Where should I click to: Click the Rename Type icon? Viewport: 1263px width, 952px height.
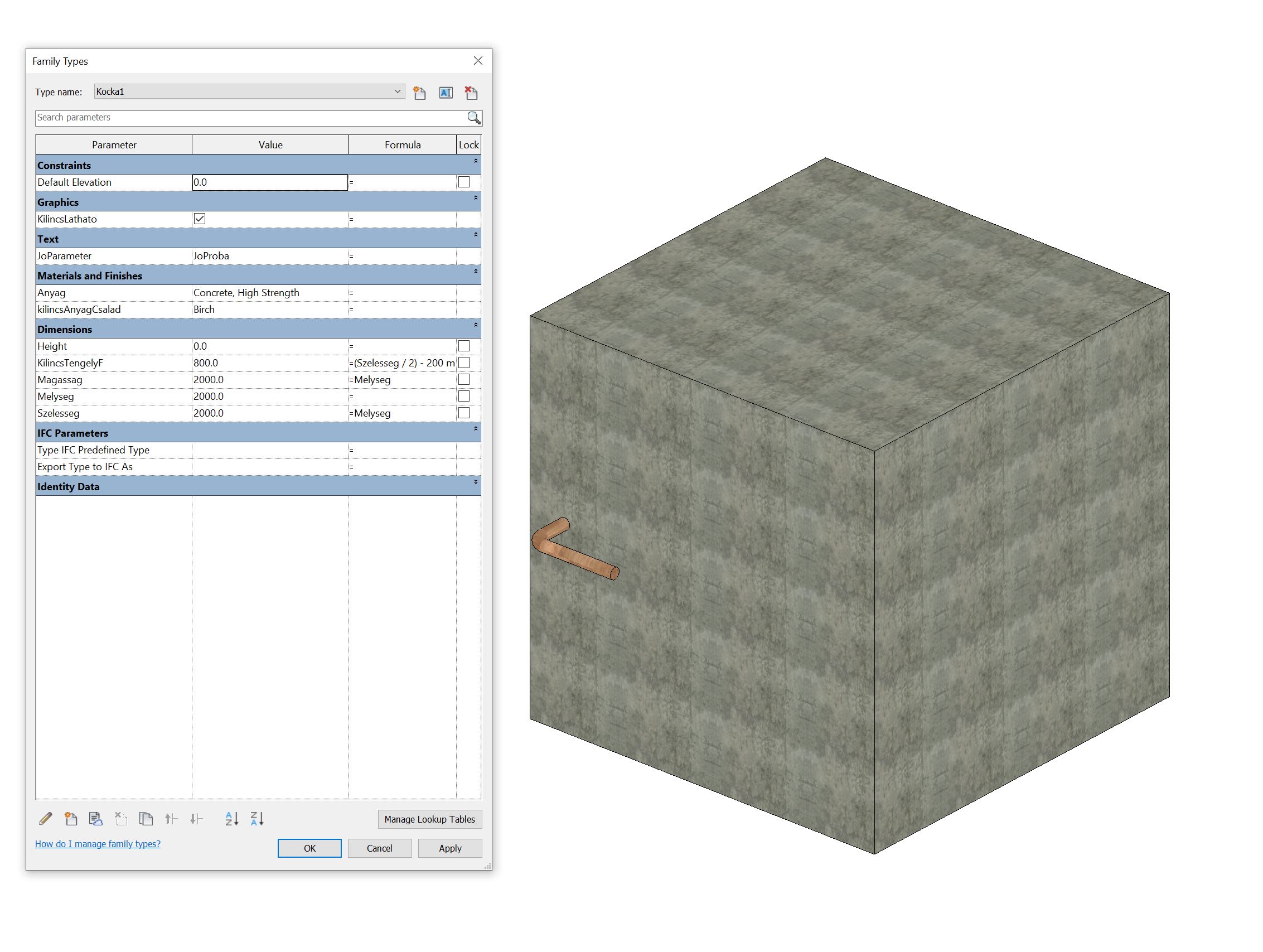pos(446,93)
